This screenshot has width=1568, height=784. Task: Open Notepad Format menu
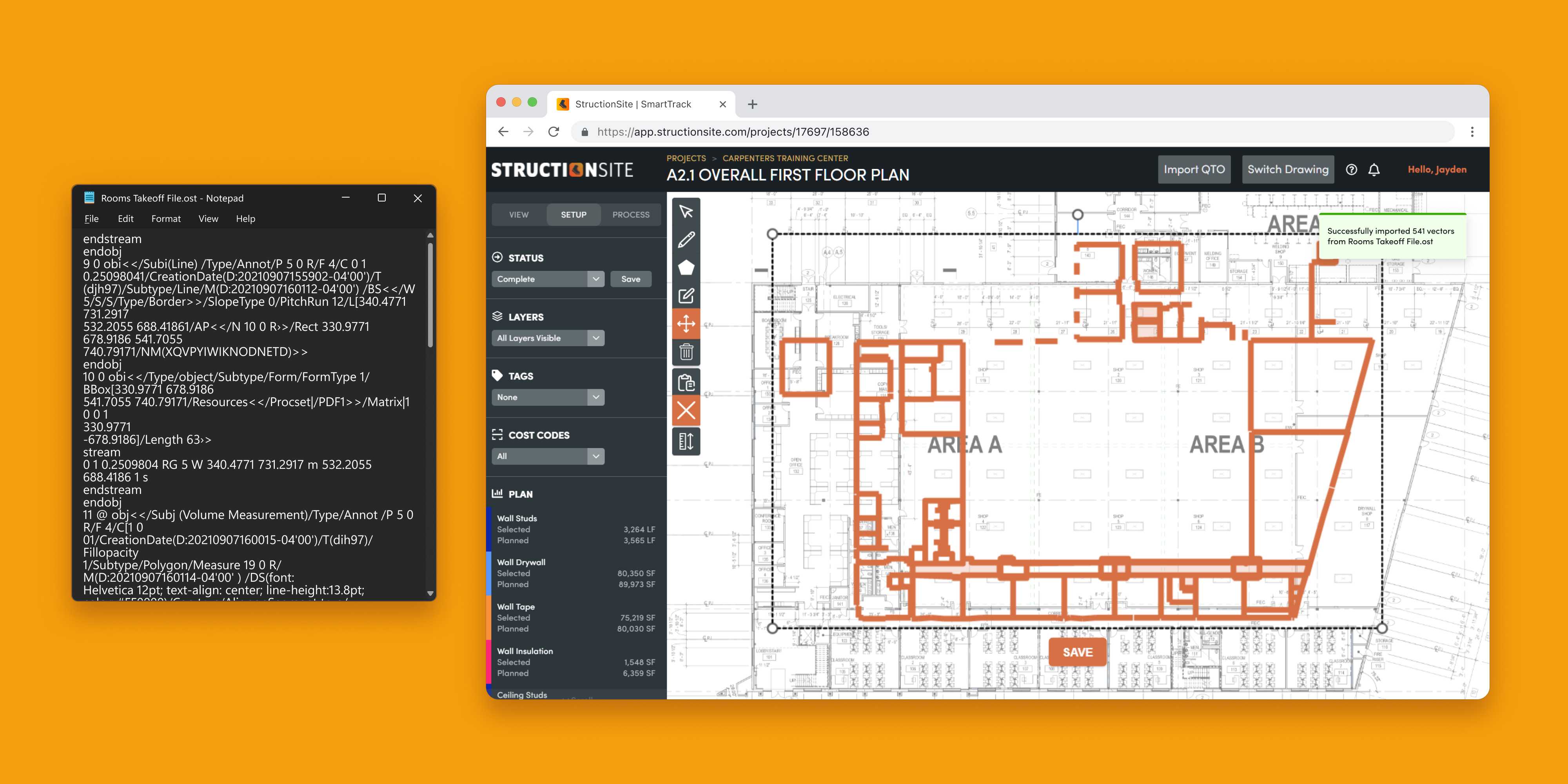point(165,218)
